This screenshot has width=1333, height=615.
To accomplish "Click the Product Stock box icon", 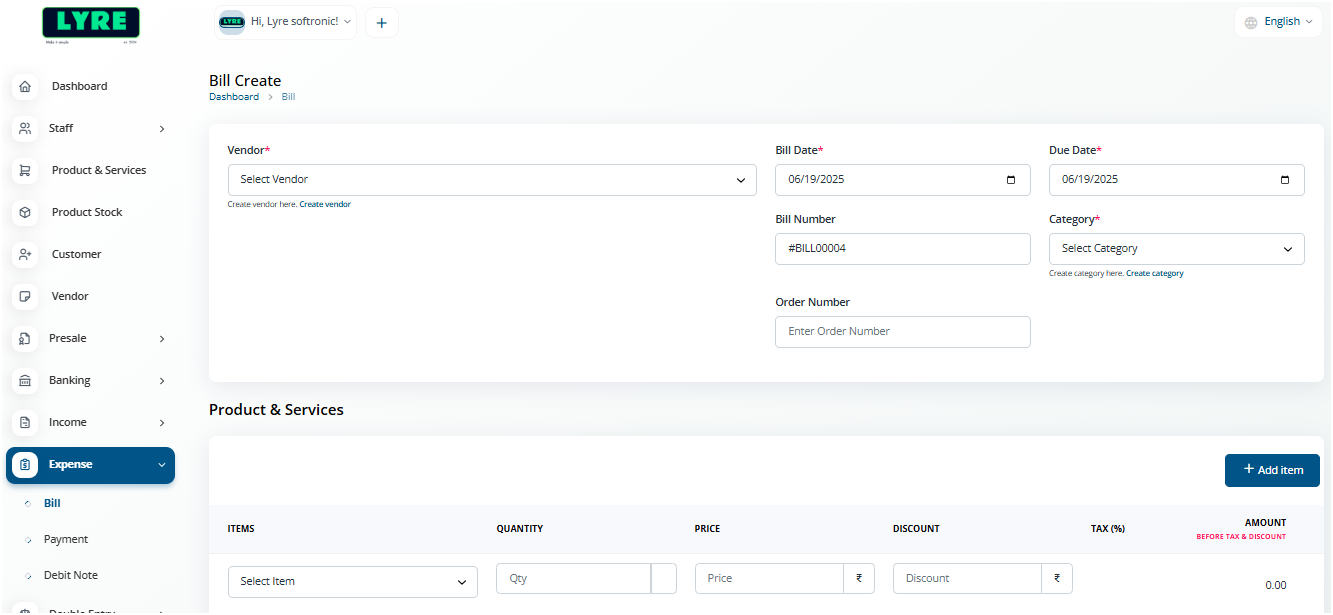I will 26,212.
